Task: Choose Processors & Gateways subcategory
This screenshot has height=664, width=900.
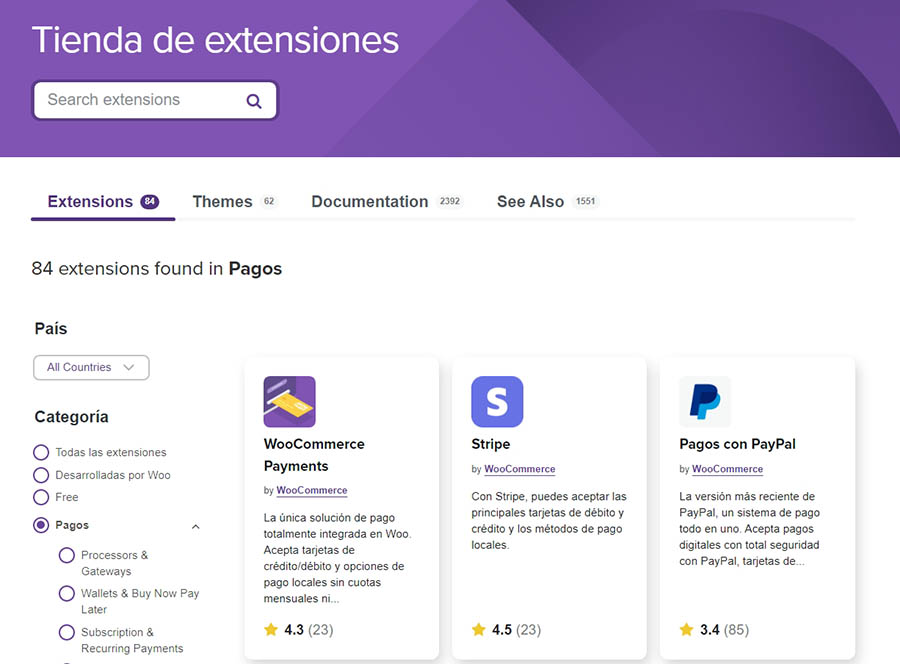Action: coord(67,555)
